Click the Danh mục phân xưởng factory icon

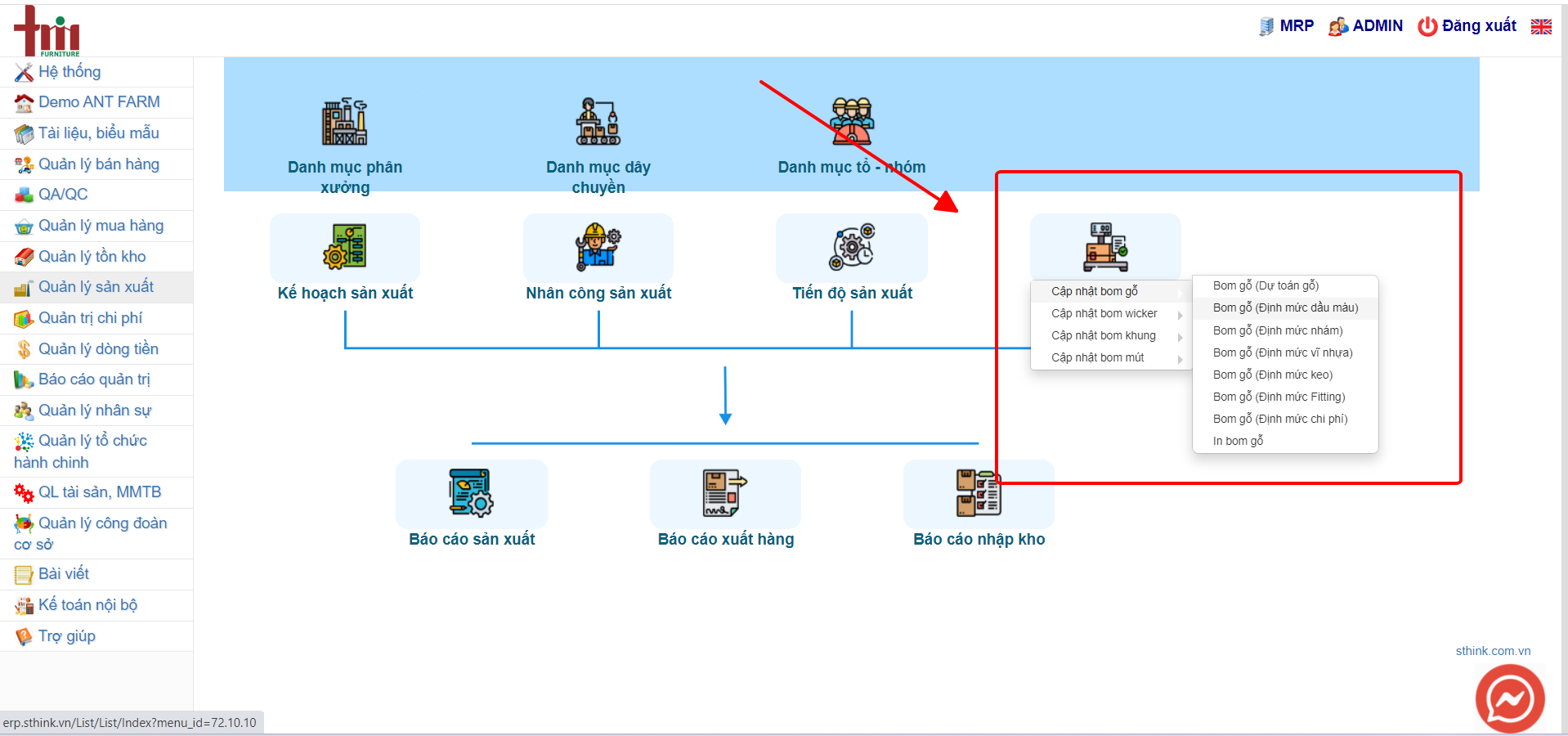click(x=344, y=122)
